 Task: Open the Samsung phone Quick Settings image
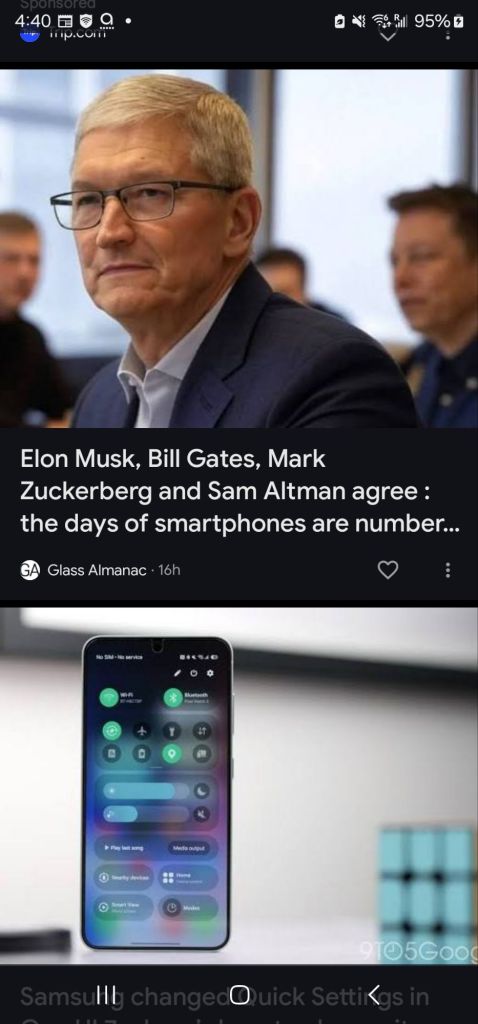click(x=239, y=786)
